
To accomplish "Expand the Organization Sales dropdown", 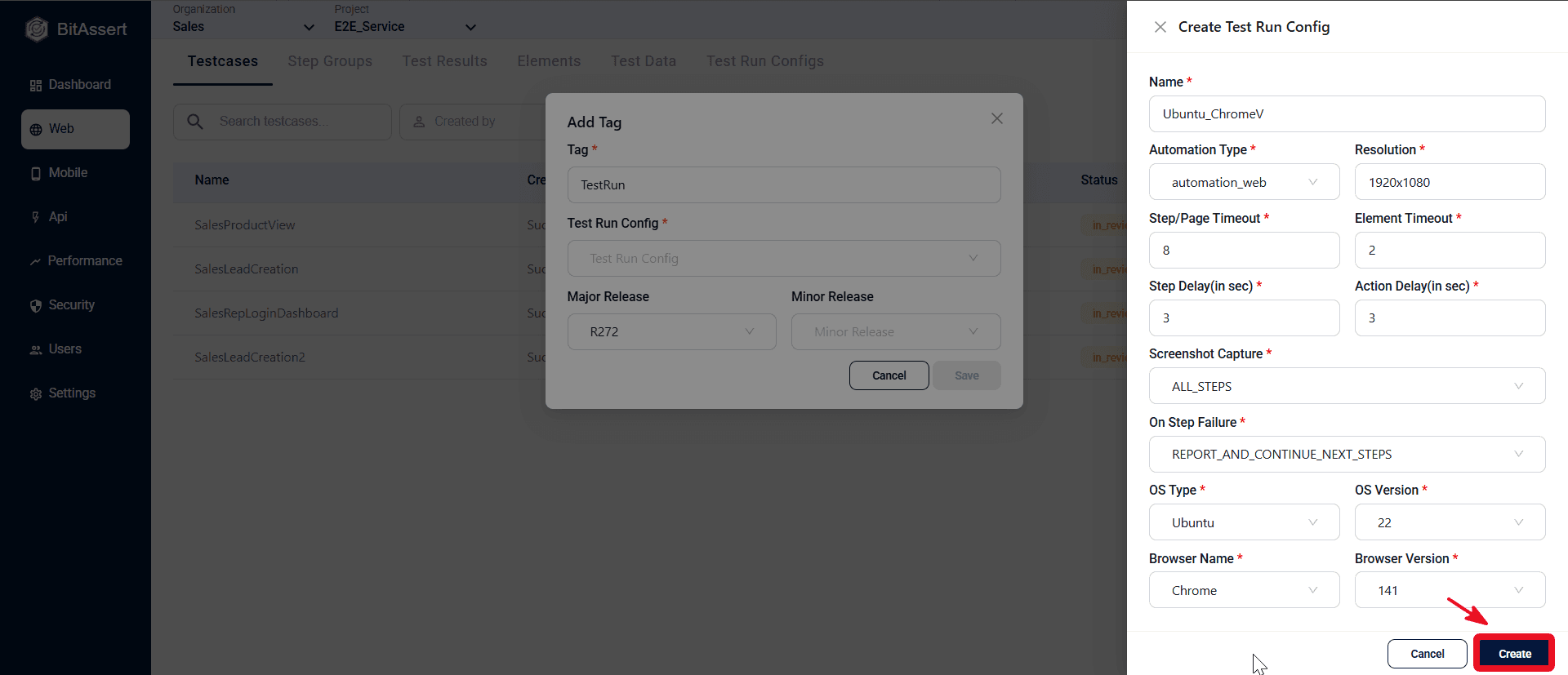I will click(x=243, y=26).
